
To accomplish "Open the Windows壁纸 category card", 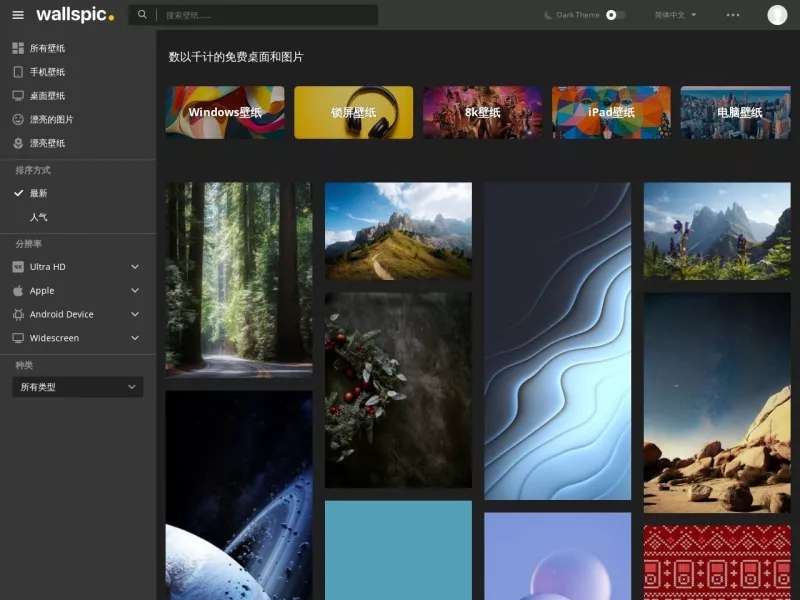I will pyautogui.click(x=225, y=112).
